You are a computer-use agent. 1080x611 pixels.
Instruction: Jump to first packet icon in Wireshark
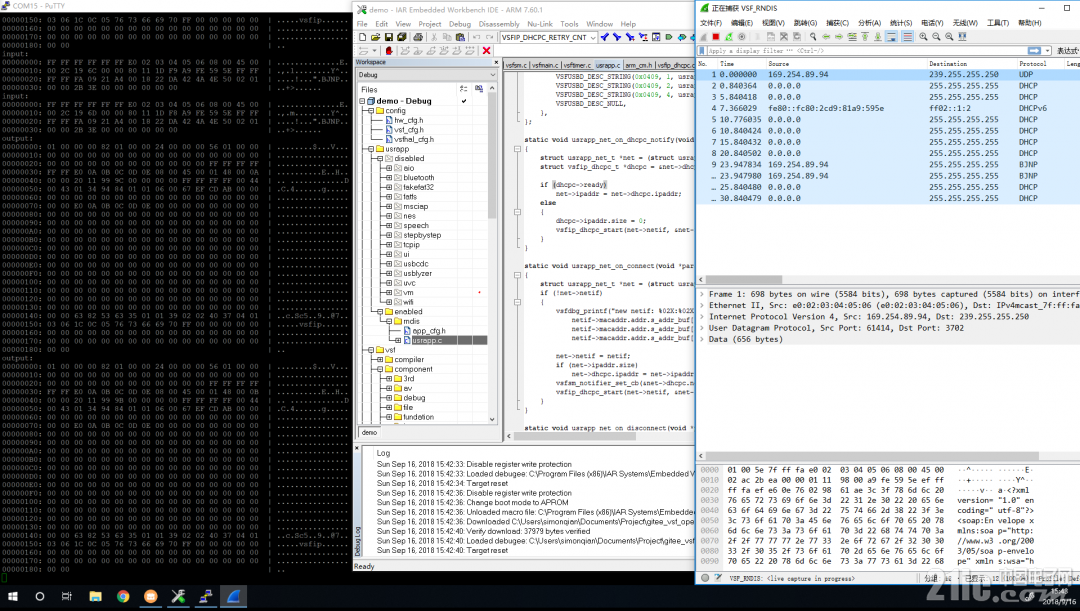(x=864, y=37)
